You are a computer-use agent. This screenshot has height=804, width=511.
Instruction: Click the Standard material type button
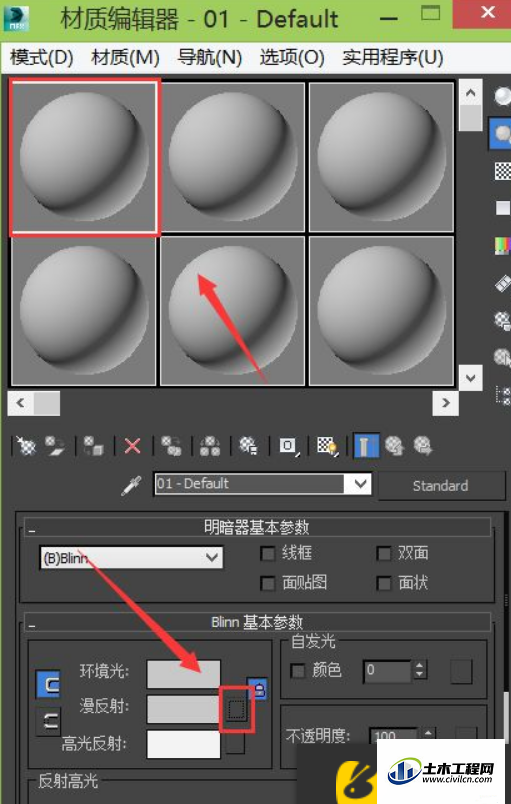[x=441, y=486]
